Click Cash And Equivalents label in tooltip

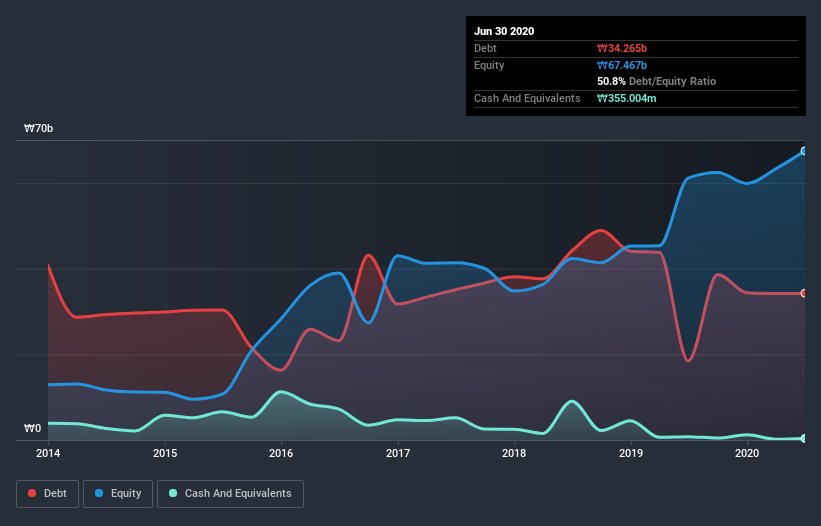(x=527, y=98)
